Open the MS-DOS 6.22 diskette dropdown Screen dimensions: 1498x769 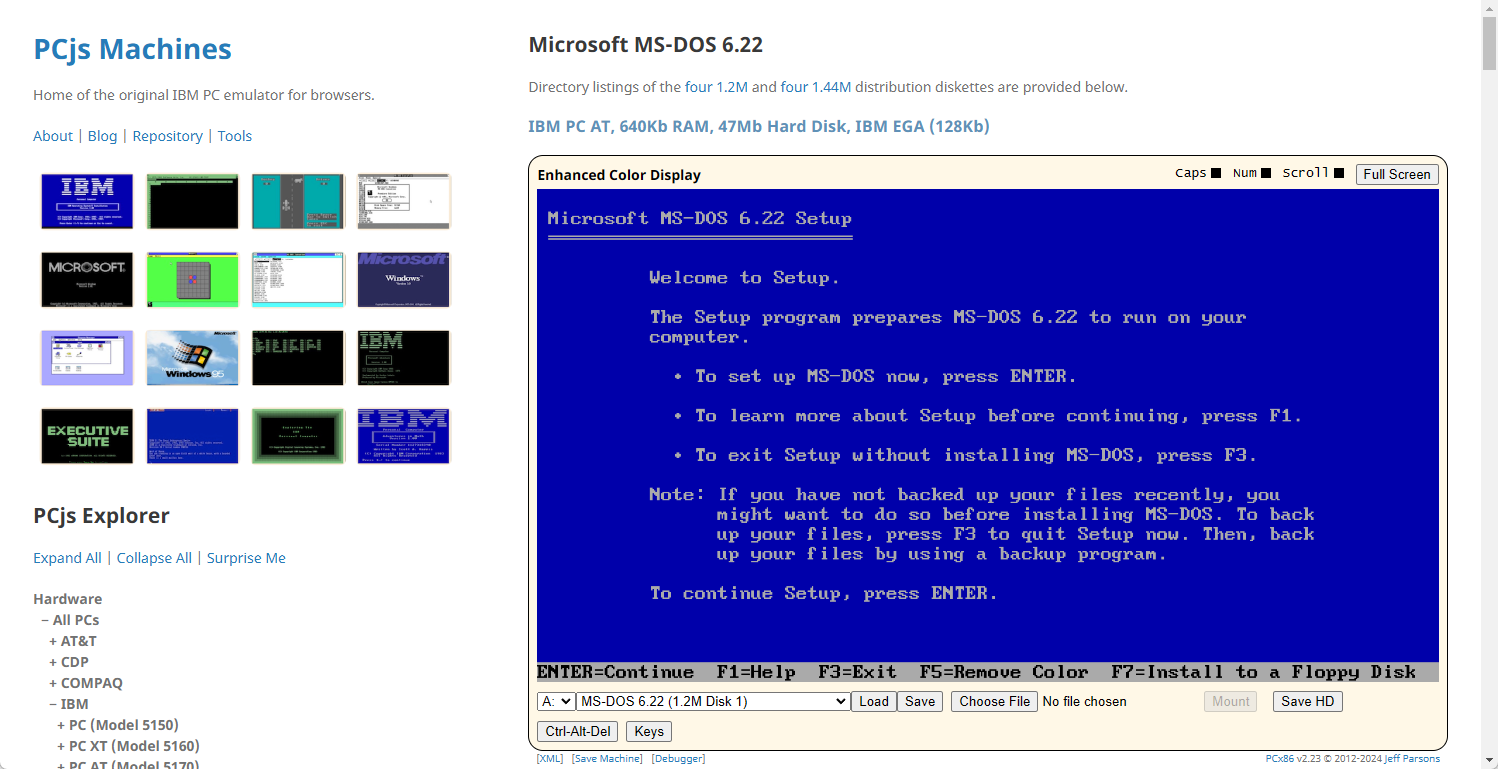click(x=713, y=701)
